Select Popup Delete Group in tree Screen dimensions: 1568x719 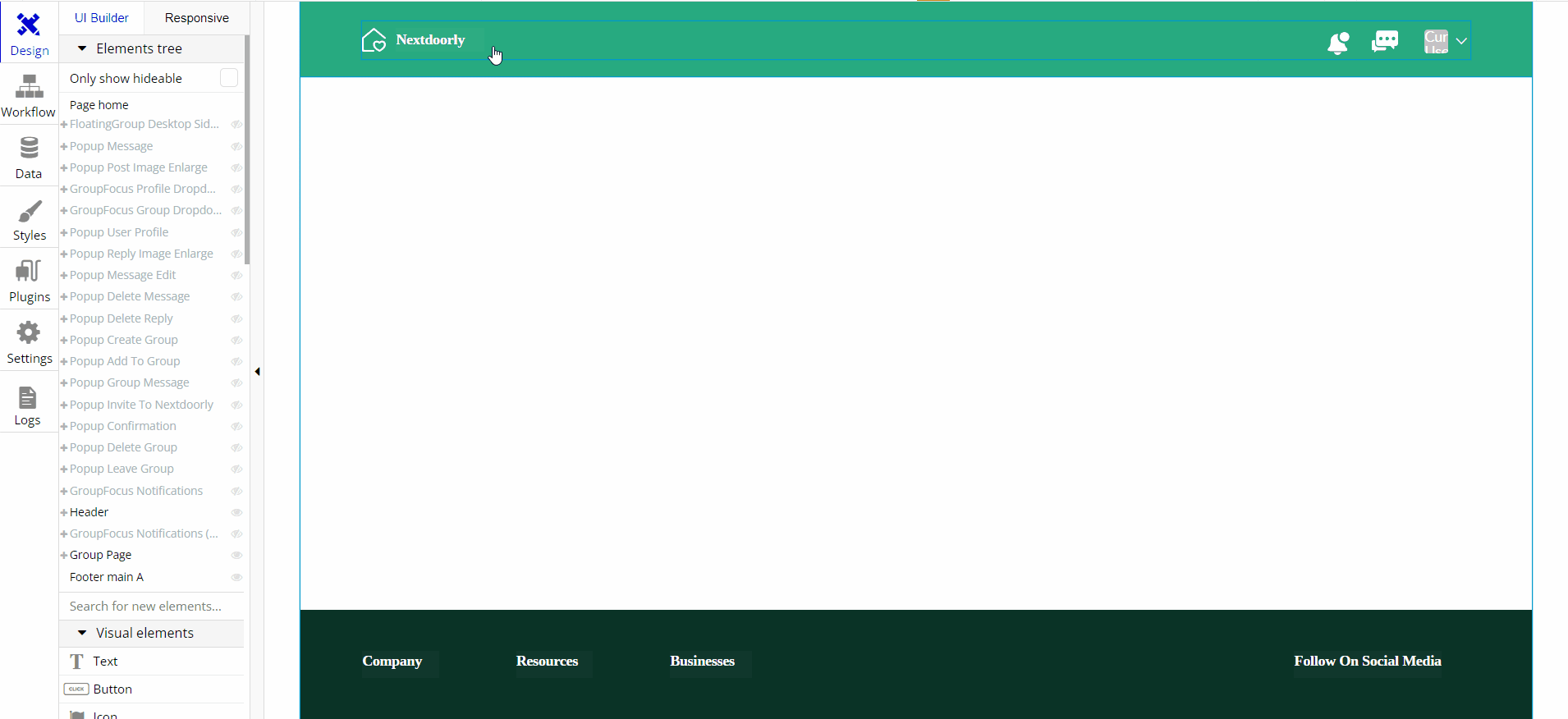point(123,447)
